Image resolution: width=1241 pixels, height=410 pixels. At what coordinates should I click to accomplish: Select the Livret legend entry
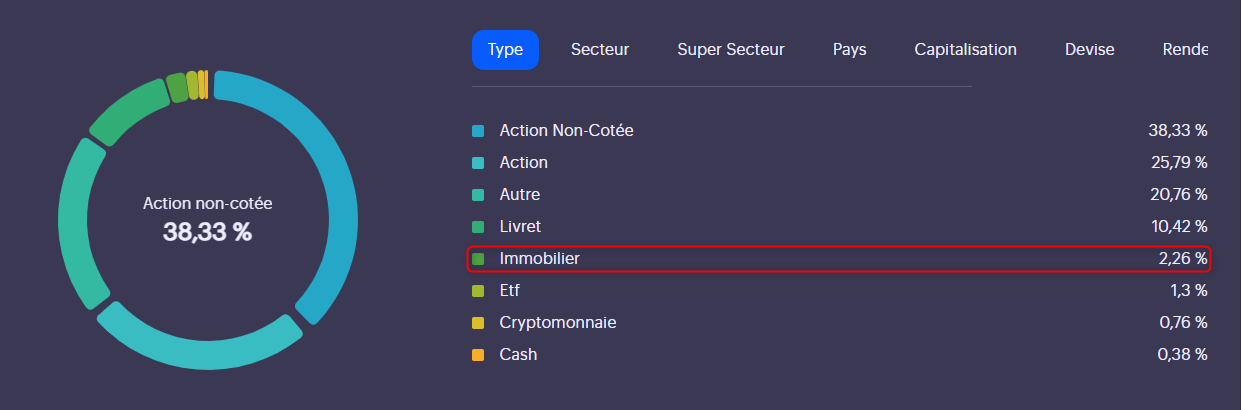[x=839, y=227]
